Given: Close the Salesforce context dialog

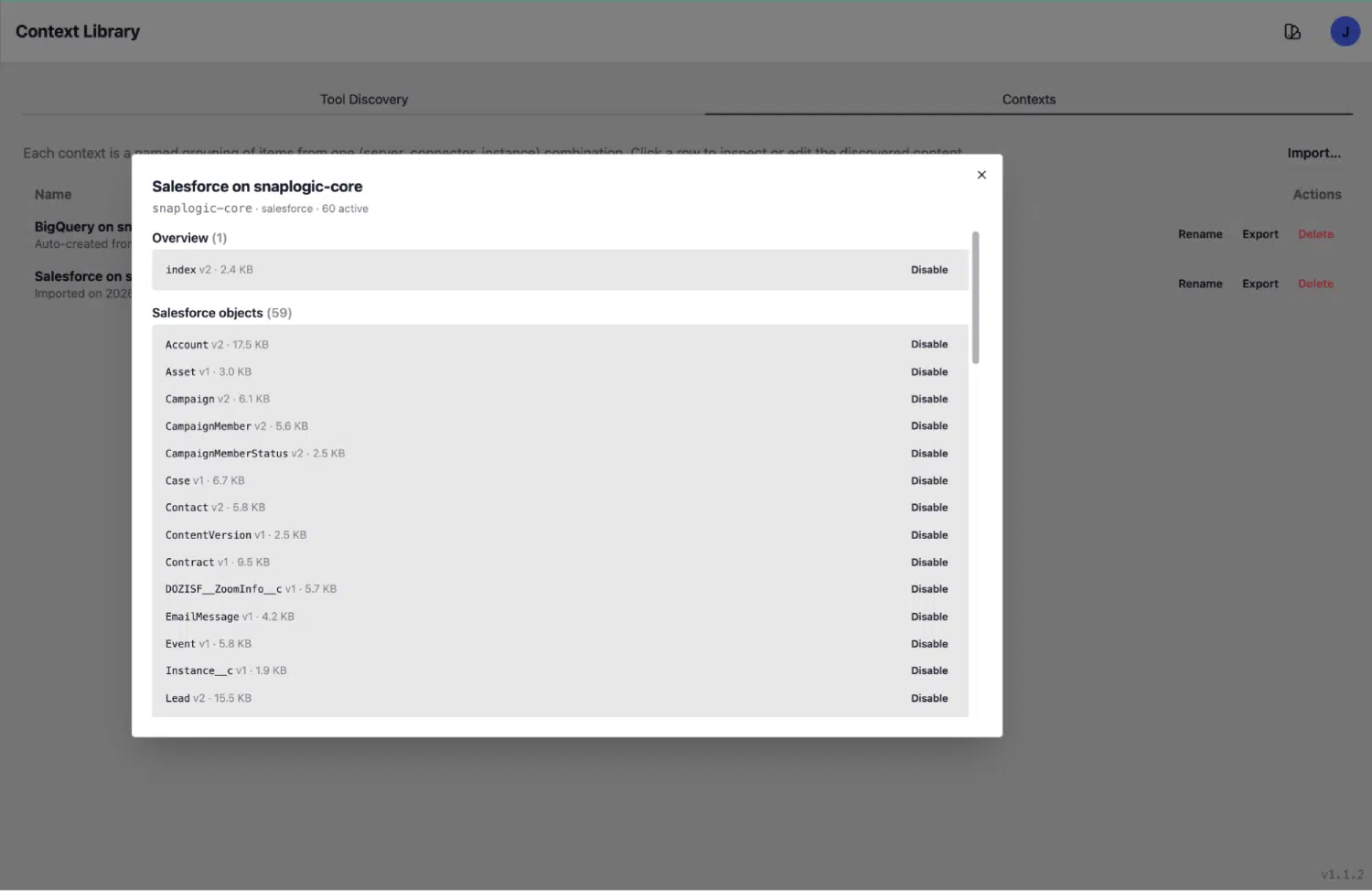Looking at the screenshot, I should [981, 175].
